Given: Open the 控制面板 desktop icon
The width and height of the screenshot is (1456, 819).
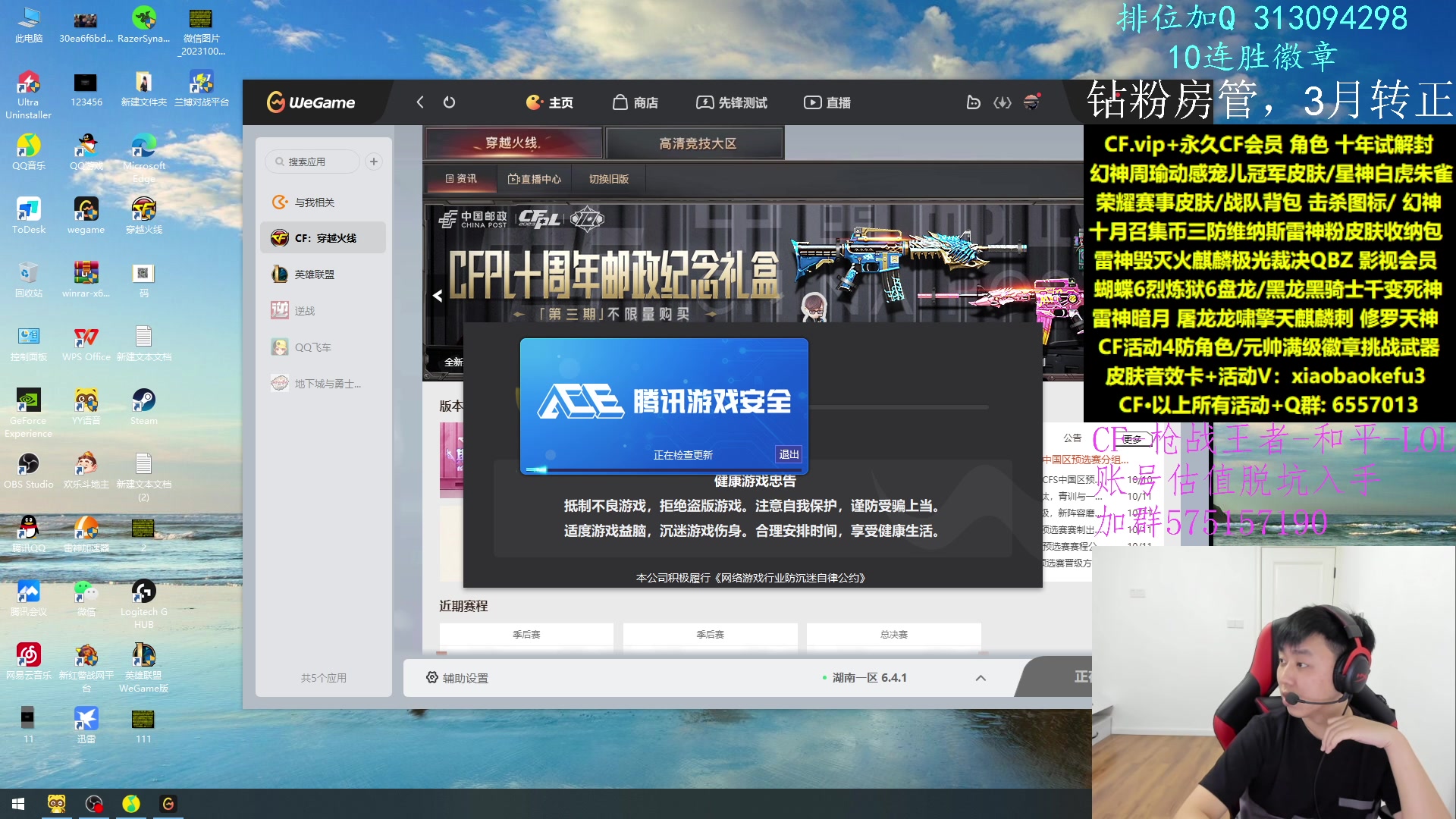Looking at the screenshot, I should (29, 344).
